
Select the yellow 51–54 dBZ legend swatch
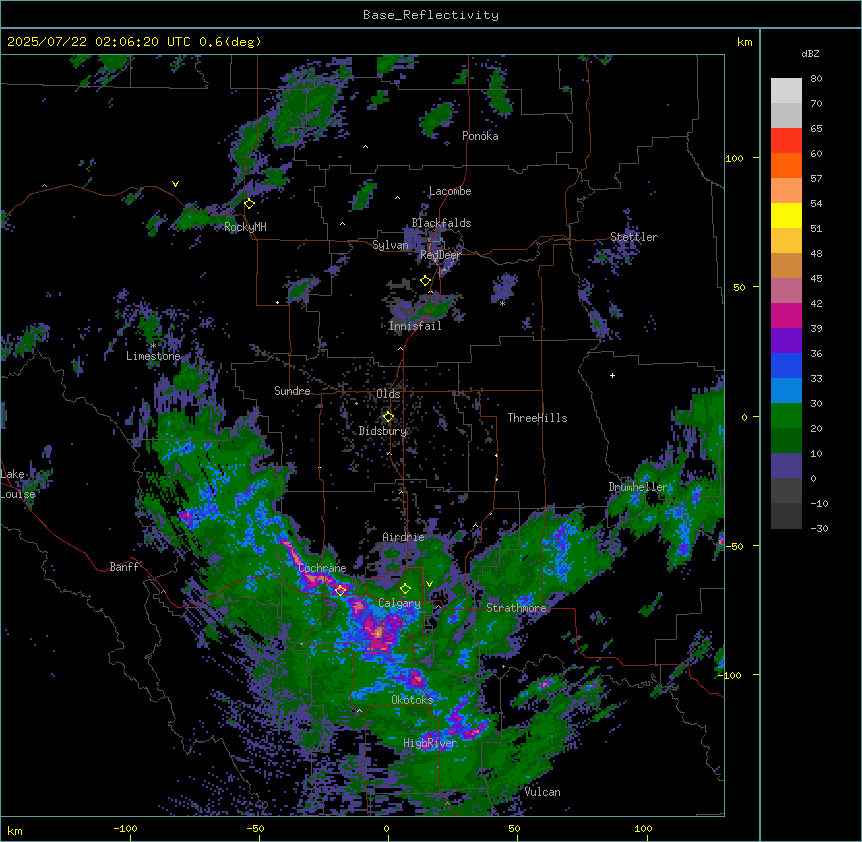786,215
